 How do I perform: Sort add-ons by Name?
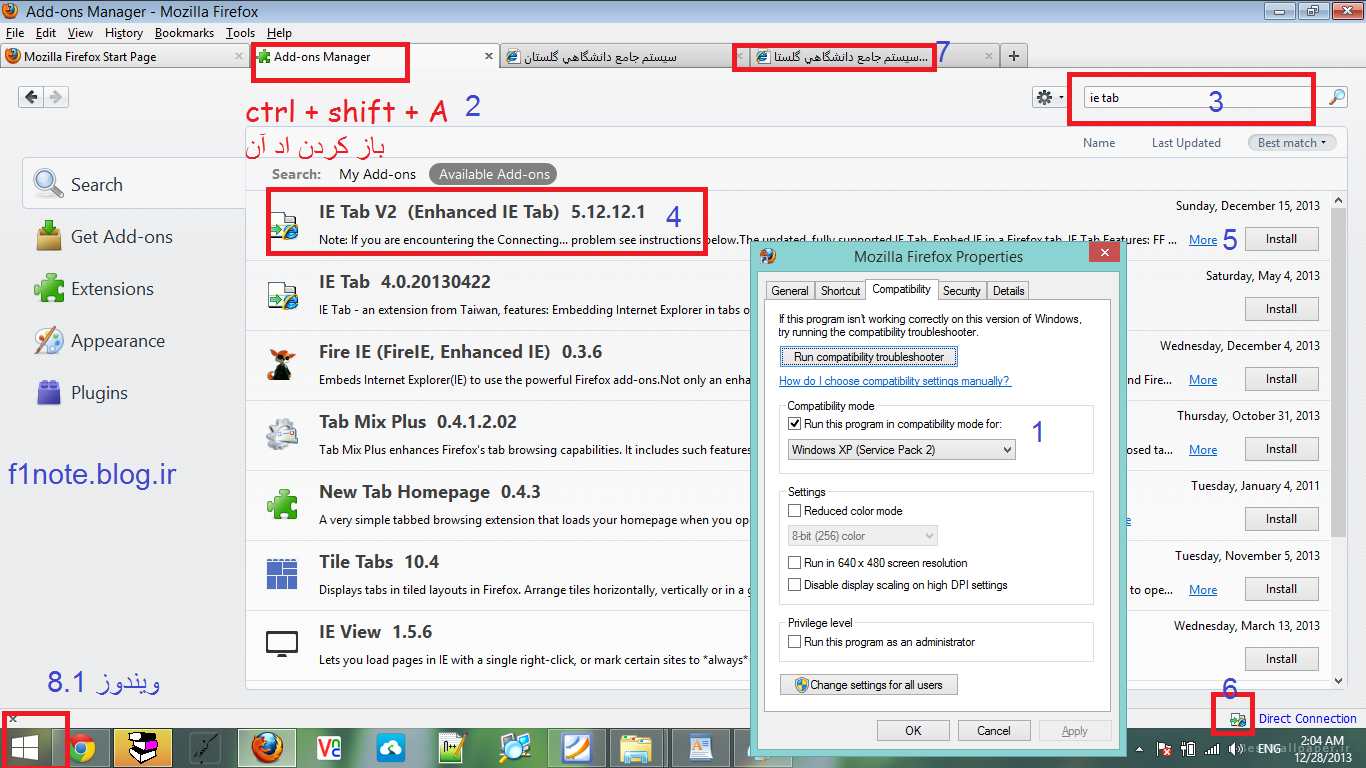click(1099, 143)
